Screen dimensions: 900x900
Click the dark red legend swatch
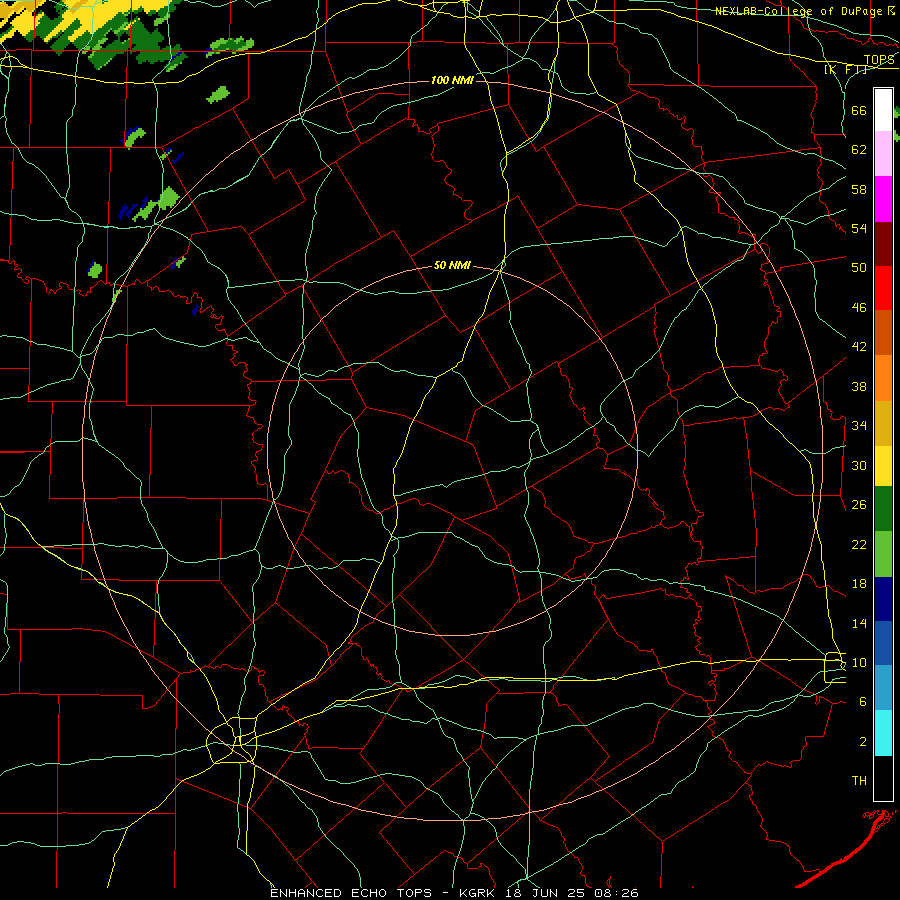883,244
